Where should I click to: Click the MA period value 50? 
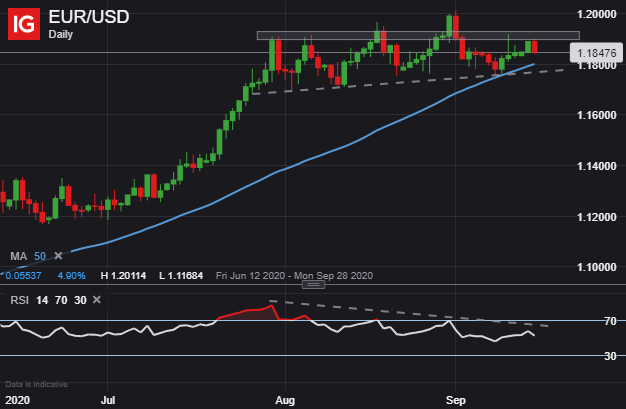[x=40, y=256]
